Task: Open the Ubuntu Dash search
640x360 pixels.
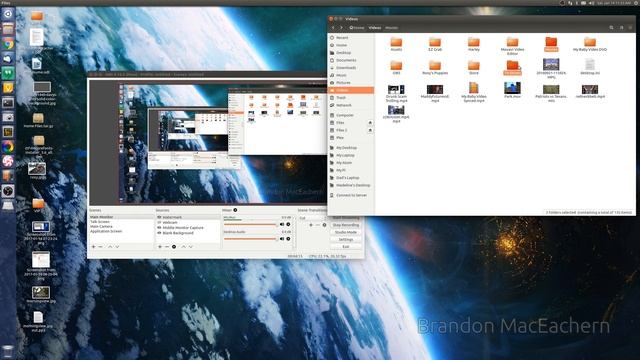Action: [x=8, y=14]
